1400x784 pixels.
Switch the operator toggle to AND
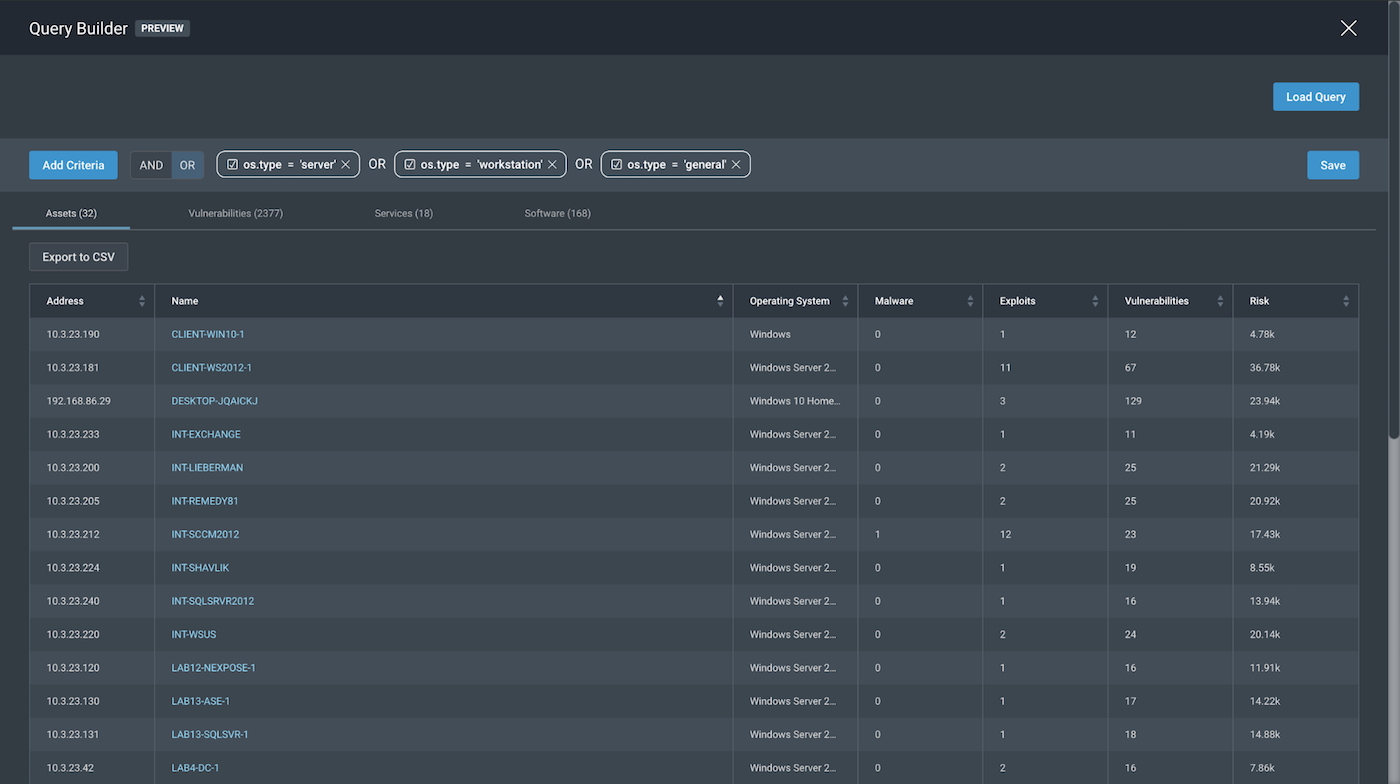[151, 165]
